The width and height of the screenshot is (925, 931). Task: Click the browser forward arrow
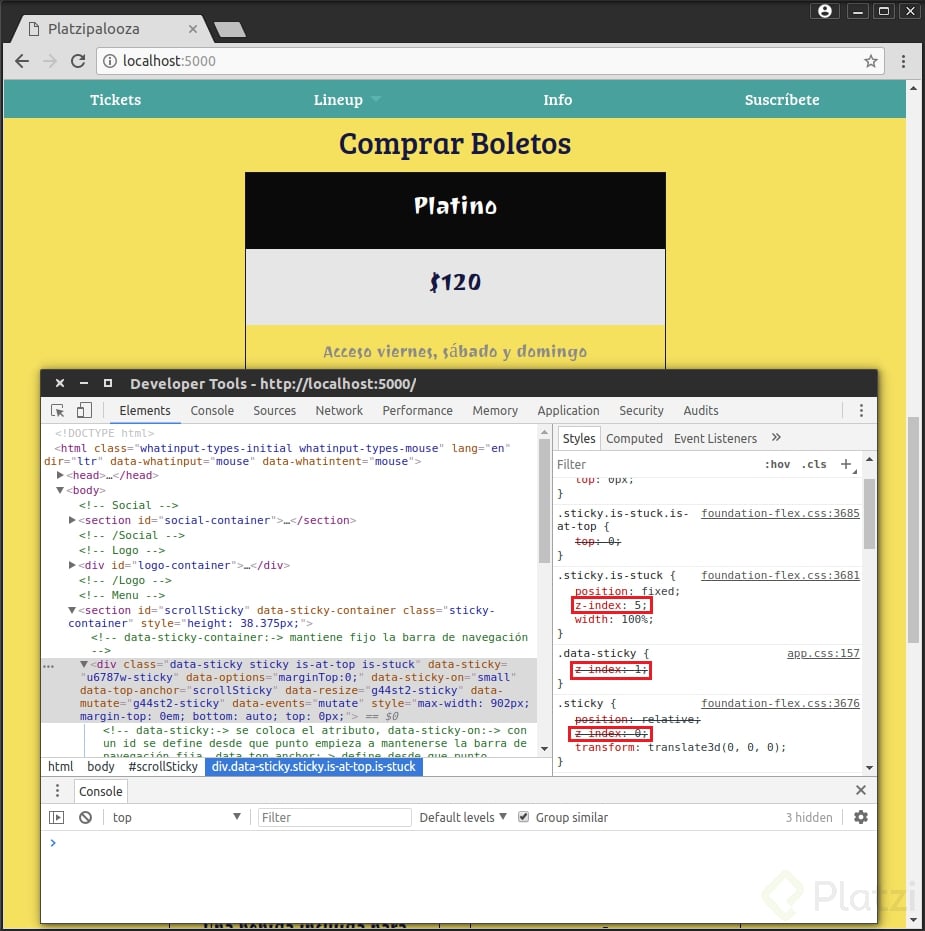pos(50,61)
